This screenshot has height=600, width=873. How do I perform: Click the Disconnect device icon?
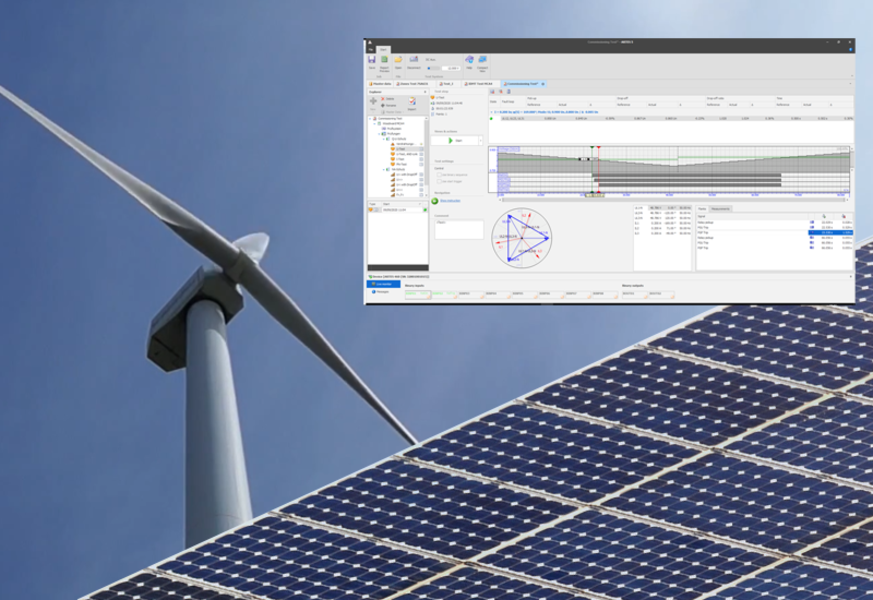[x=413, y=61]
